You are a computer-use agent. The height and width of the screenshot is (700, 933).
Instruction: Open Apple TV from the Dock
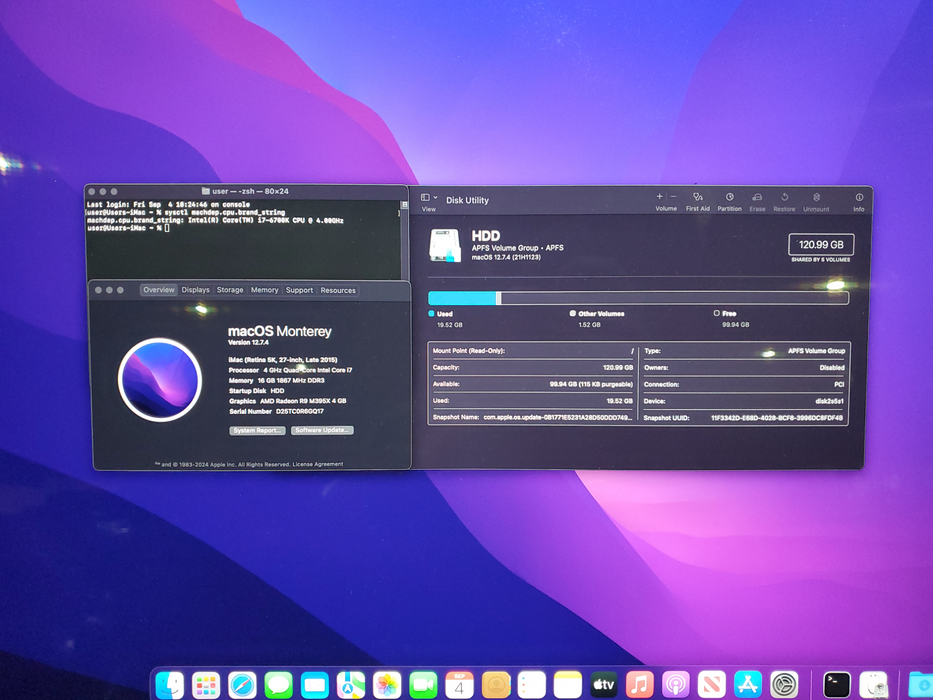[603, 685]
